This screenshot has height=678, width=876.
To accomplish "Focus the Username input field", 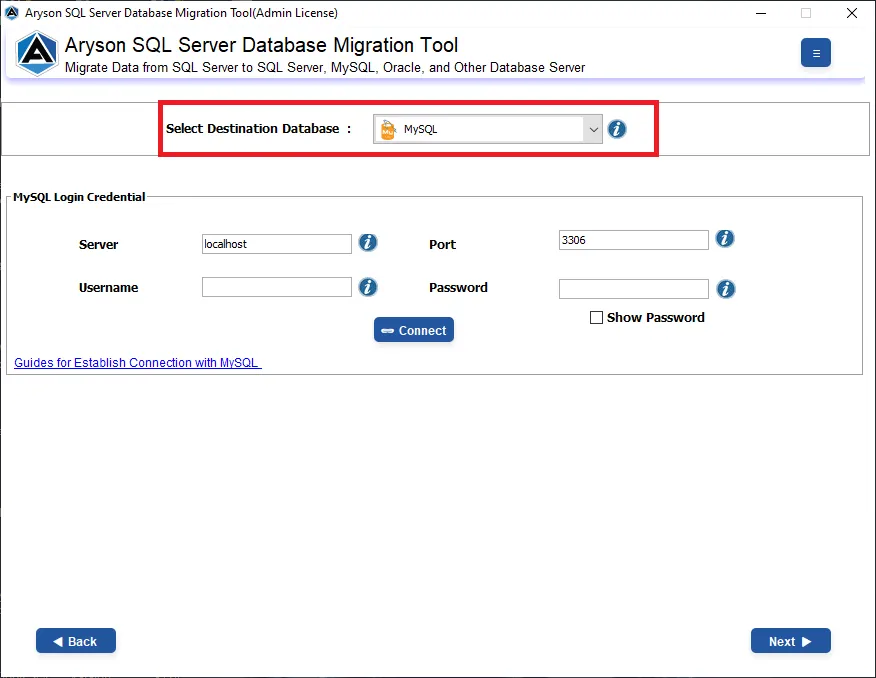I will pyautogui.click(x=277, y=287).
